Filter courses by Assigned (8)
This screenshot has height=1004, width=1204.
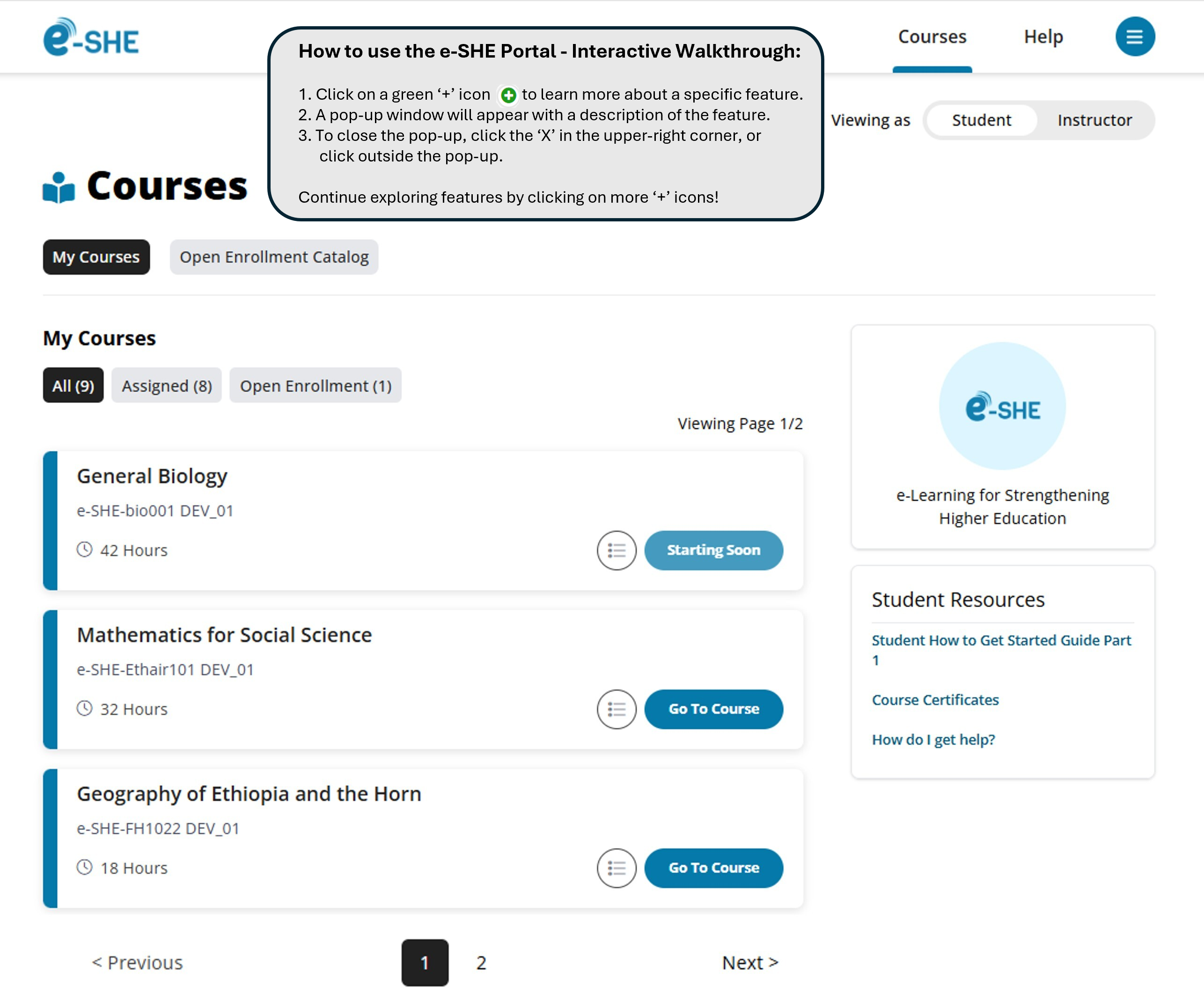pyautogui.click(x=166, y=386)
